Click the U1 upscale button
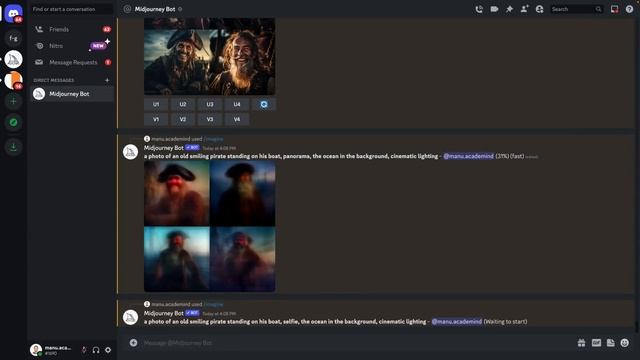The image size is (640, 360). [x=156, y=104]
